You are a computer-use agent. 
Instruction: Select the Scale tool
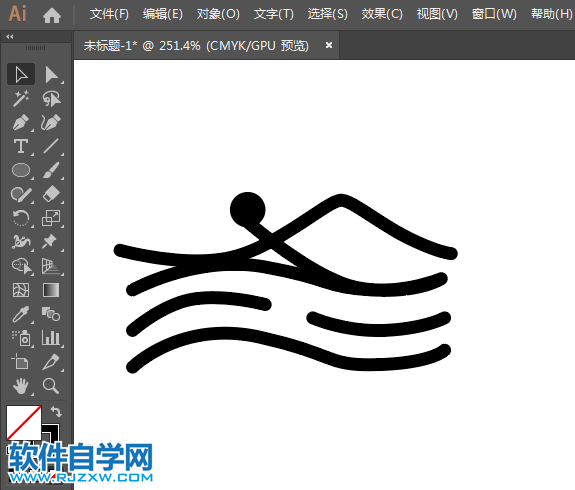[51, 218]
